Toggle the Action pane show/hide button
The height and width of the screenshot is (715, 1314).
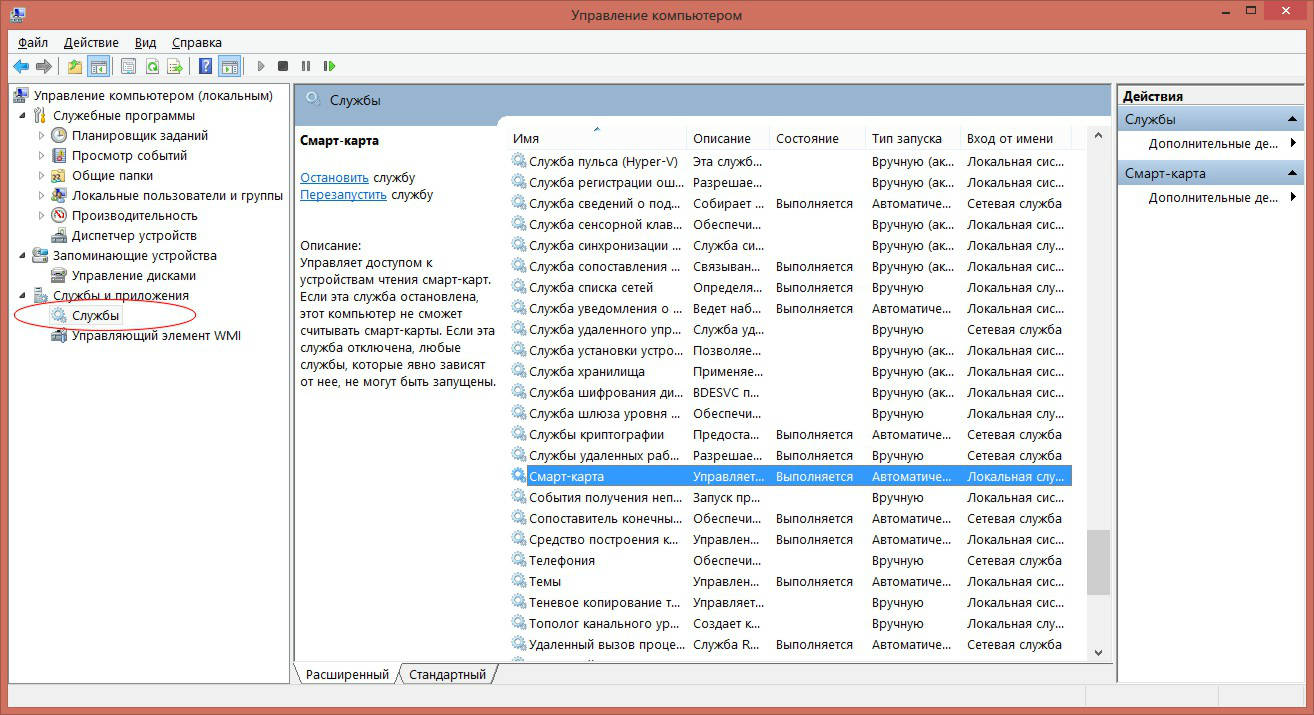pyautogui.click(x=229, y=66)
